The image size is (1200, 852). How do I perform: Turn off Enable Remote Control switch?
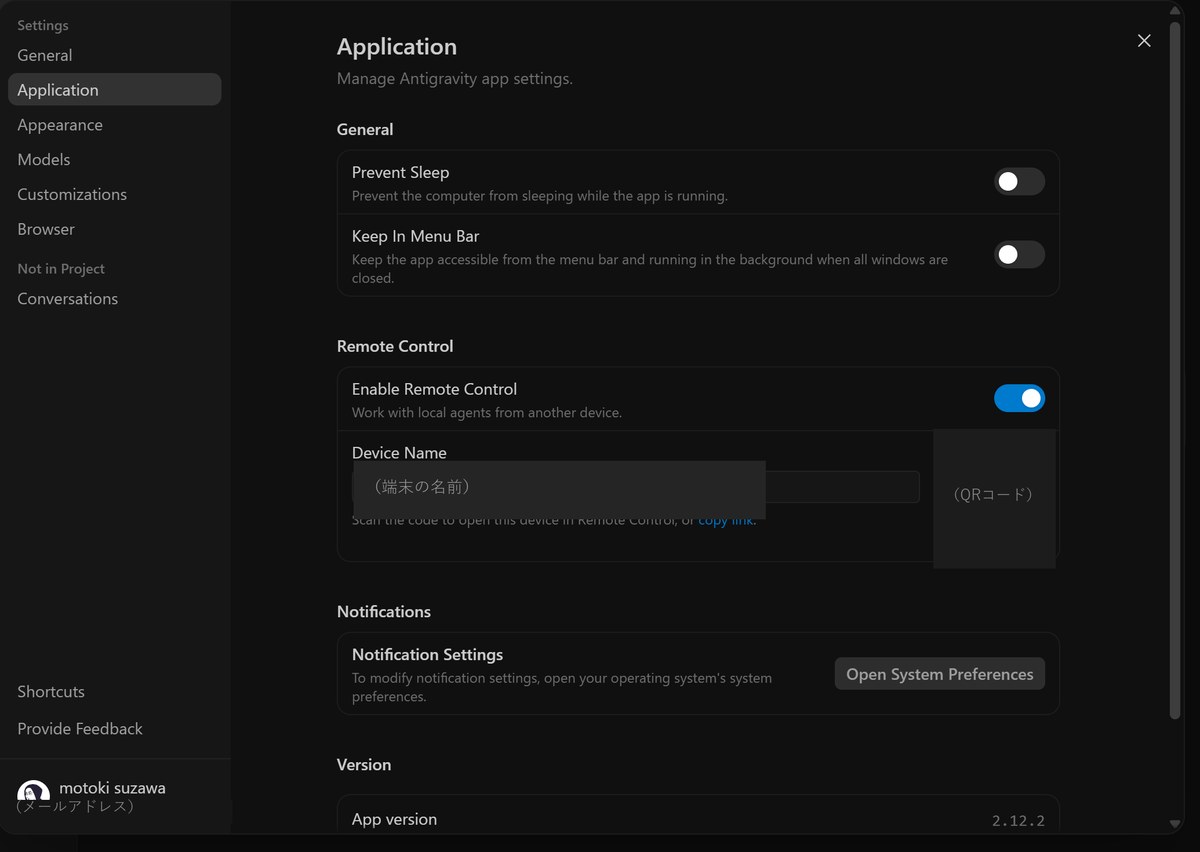(1019, 399)
